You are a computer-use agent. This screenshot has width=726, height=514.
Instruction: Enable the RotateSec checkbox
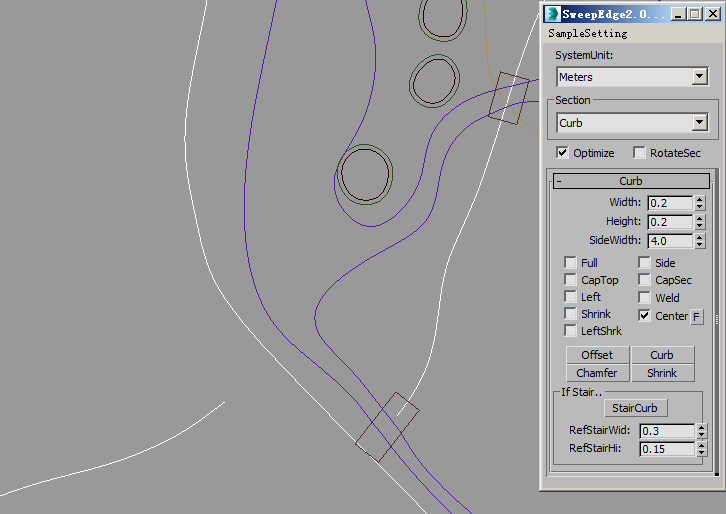click(x=639, y=152)
